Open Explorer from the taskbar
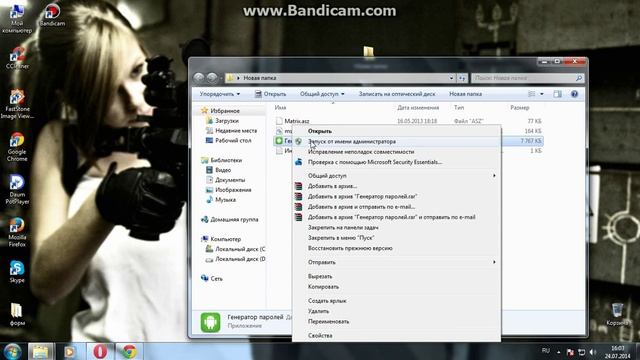The width and height of the screenshot is (640, 360). point(40,351)
